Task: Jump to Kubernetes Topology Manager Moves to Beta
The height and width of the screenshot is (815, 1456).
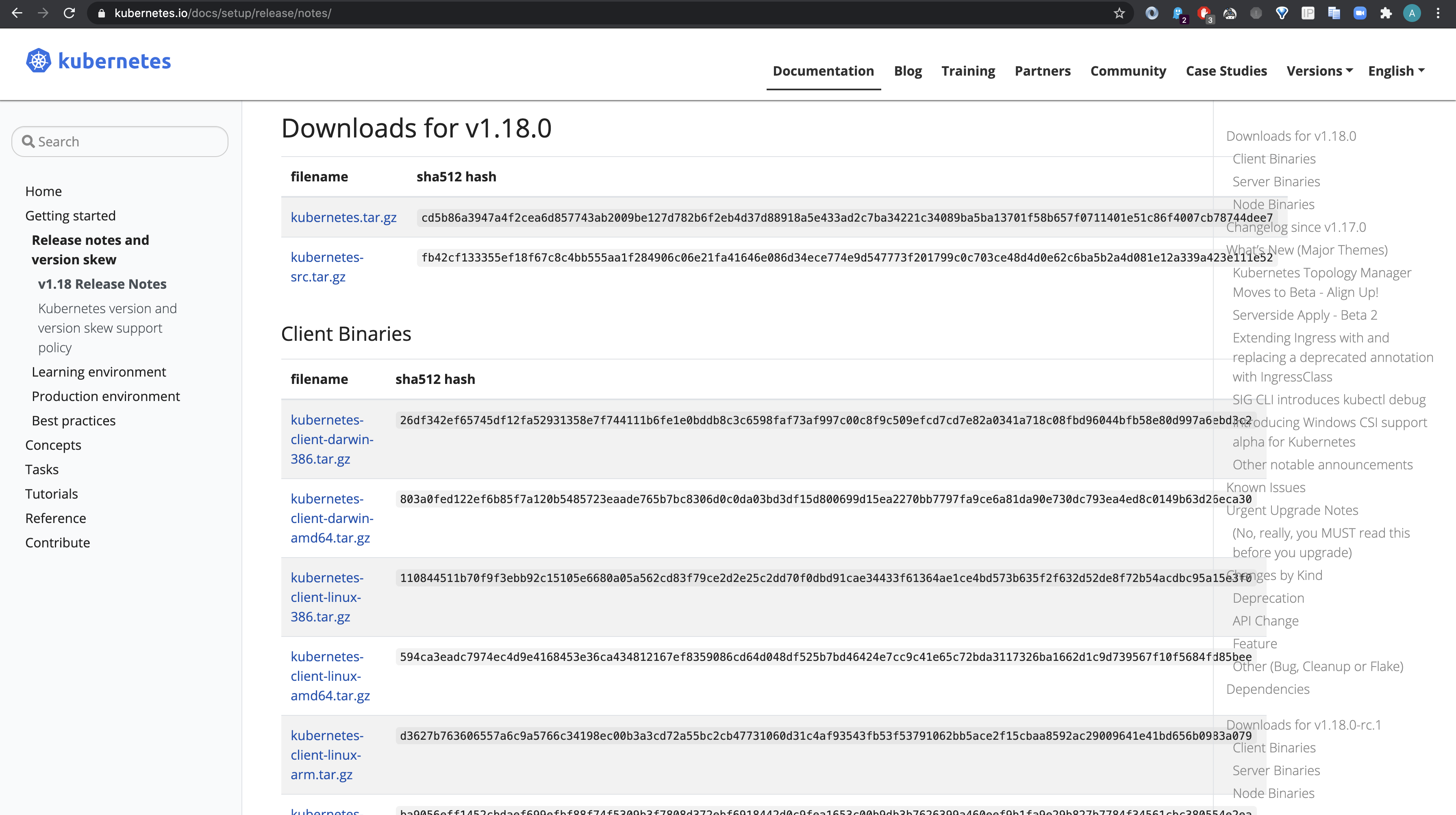Action: (x=1322, y=282)
